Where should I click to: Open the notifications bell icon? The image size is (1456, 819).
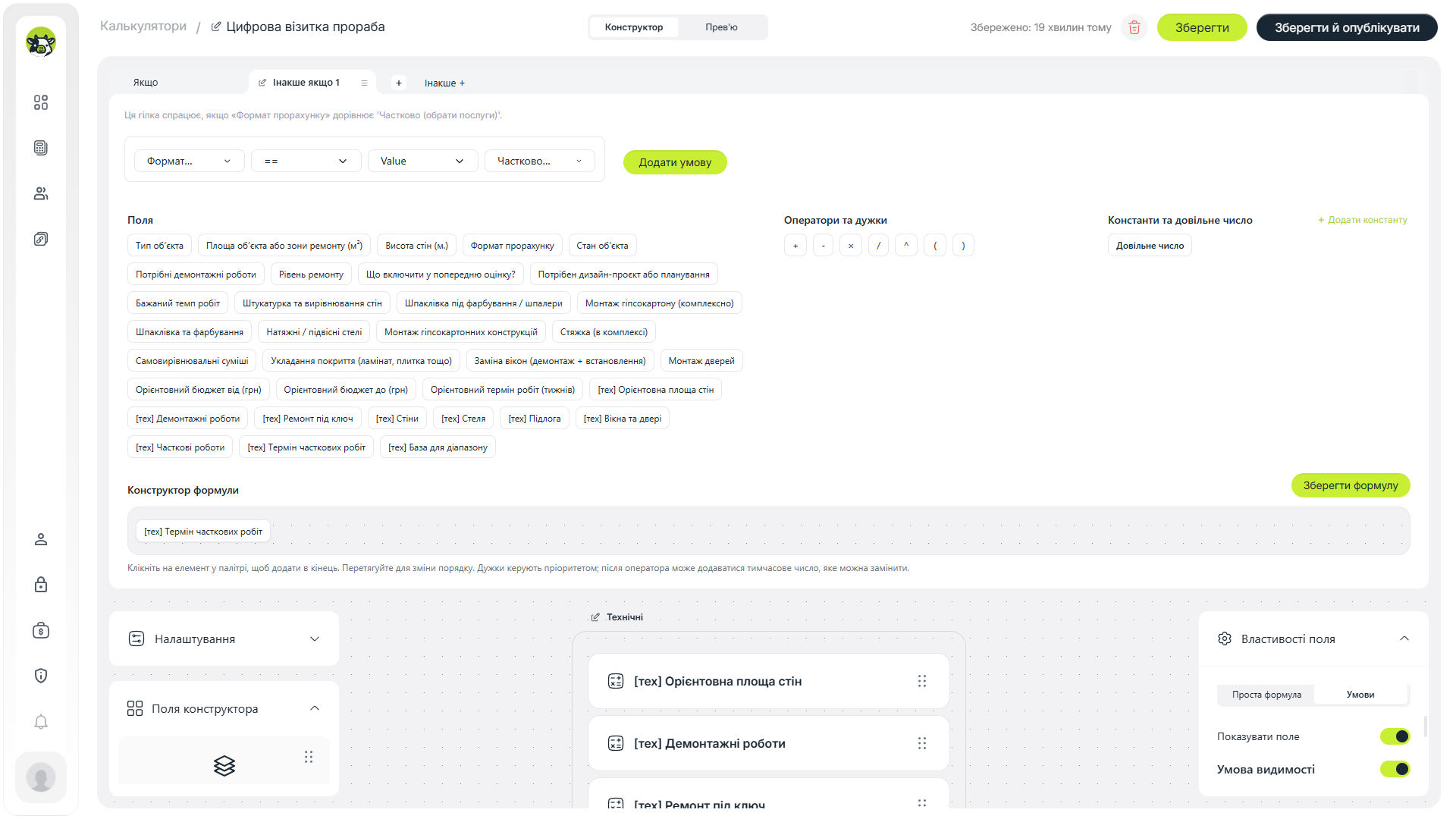pos(41,721)
